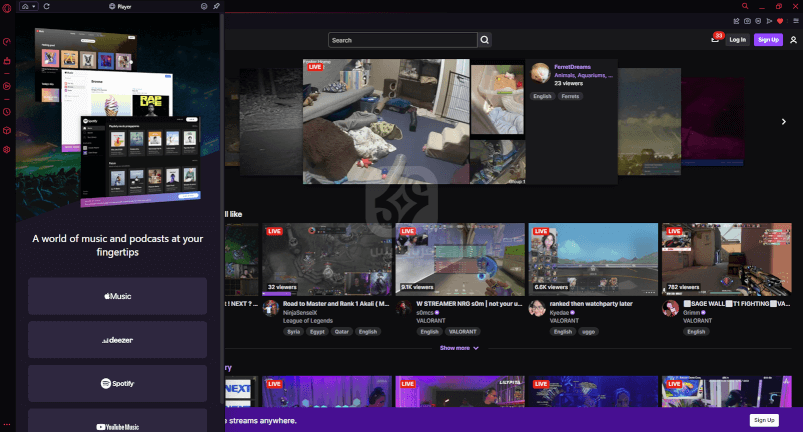Select the English tag on featured stream
Viewport: 803px width, 432px height.
click(x=542, y=96)
